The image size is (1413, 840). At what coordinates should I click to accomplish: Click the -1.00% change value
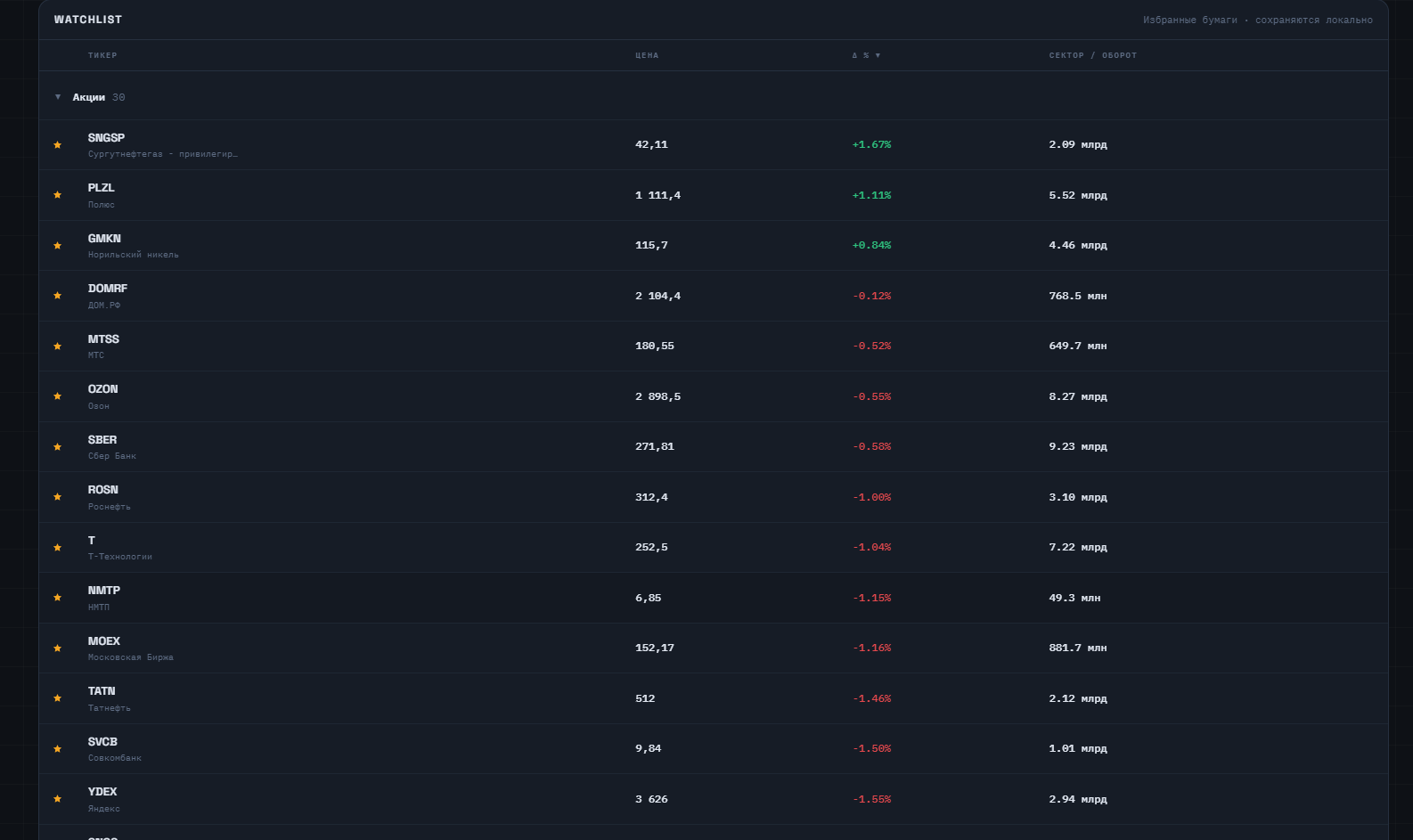[x=871, y=497]
